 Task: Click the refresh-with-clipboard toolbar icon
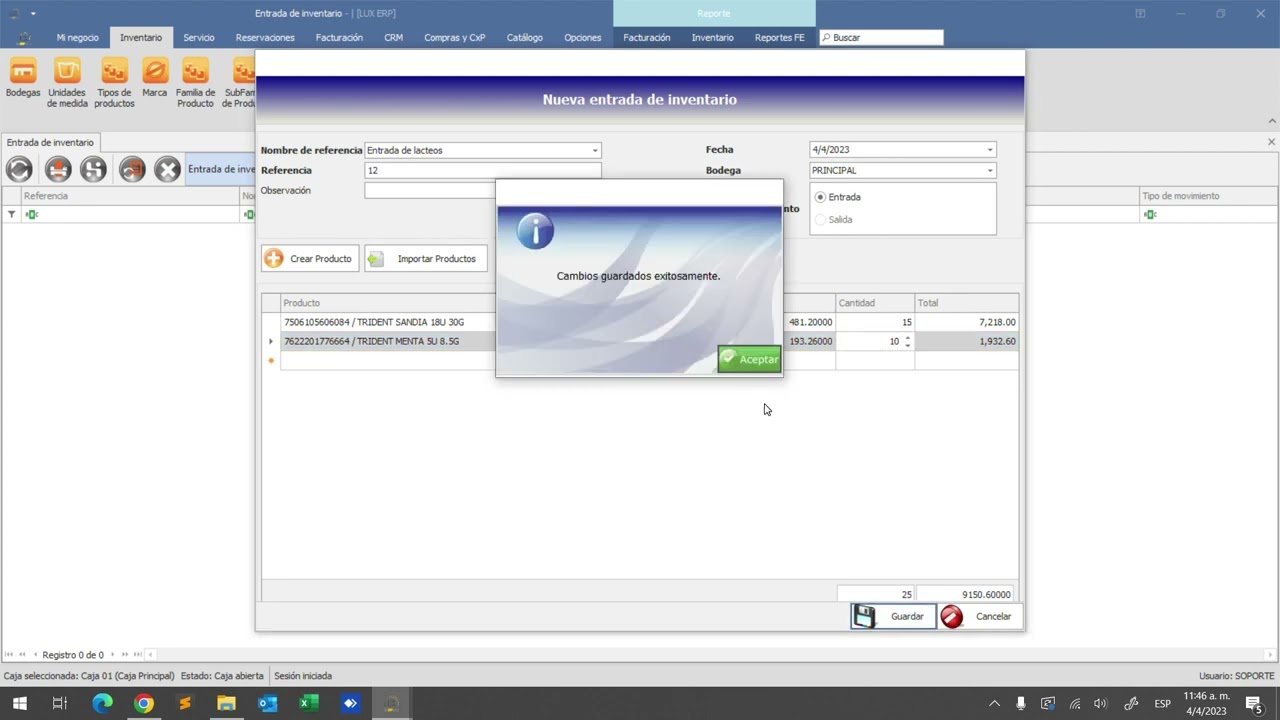132,169
